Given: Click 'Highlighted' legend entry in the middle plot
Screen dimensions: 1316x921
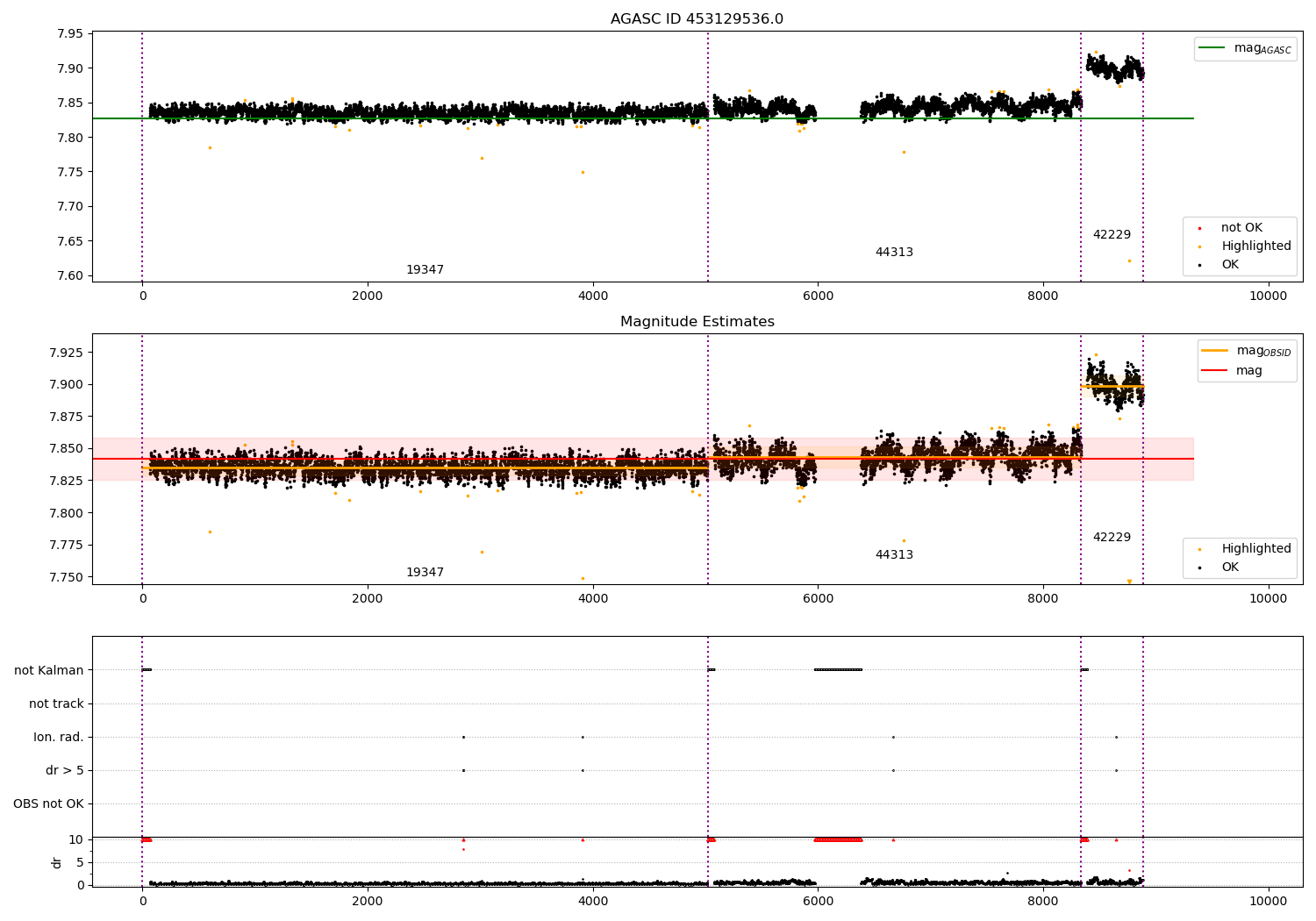Looking at the screenshot, I should (x=1245, y=549).
